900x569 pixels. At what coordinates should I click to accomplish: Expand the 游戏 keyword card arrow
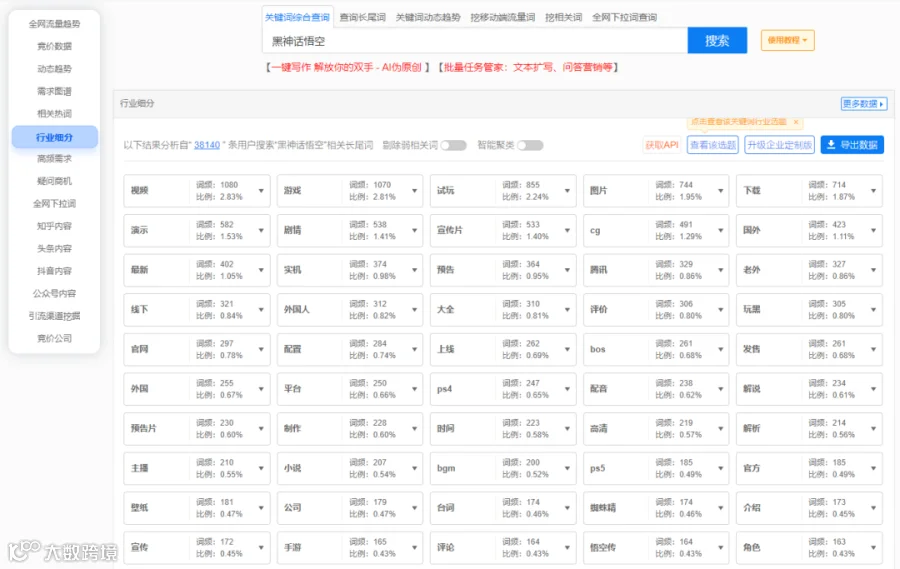pyautogui.click(x=414, y=191)
